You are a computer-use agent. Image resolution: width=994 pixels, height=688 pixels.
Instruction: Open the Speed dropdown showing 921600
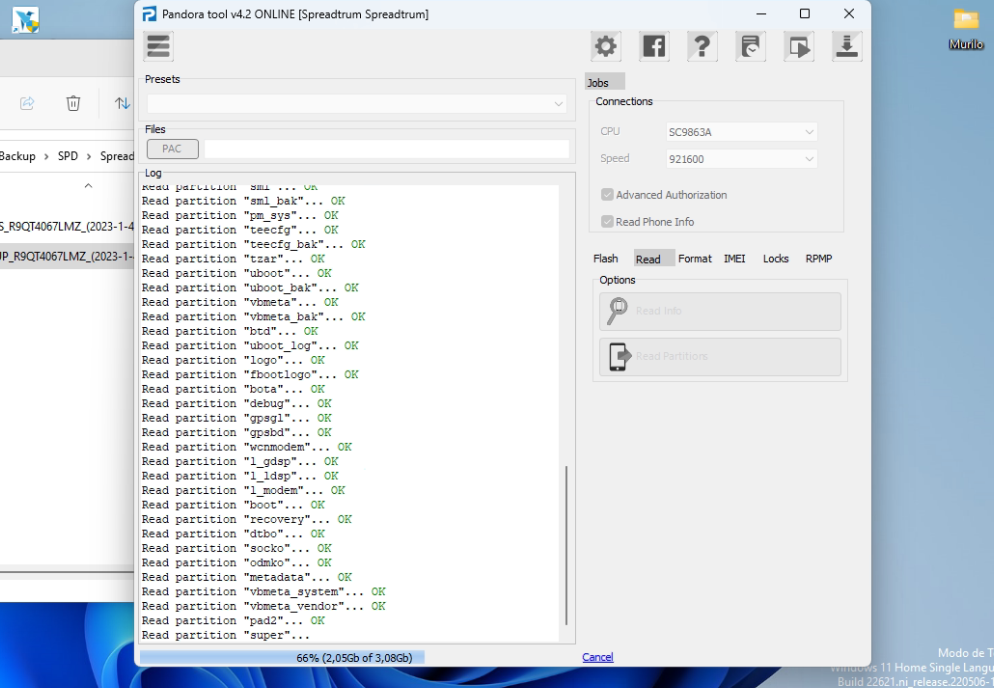pyautogui.click(x=741, y=159)
